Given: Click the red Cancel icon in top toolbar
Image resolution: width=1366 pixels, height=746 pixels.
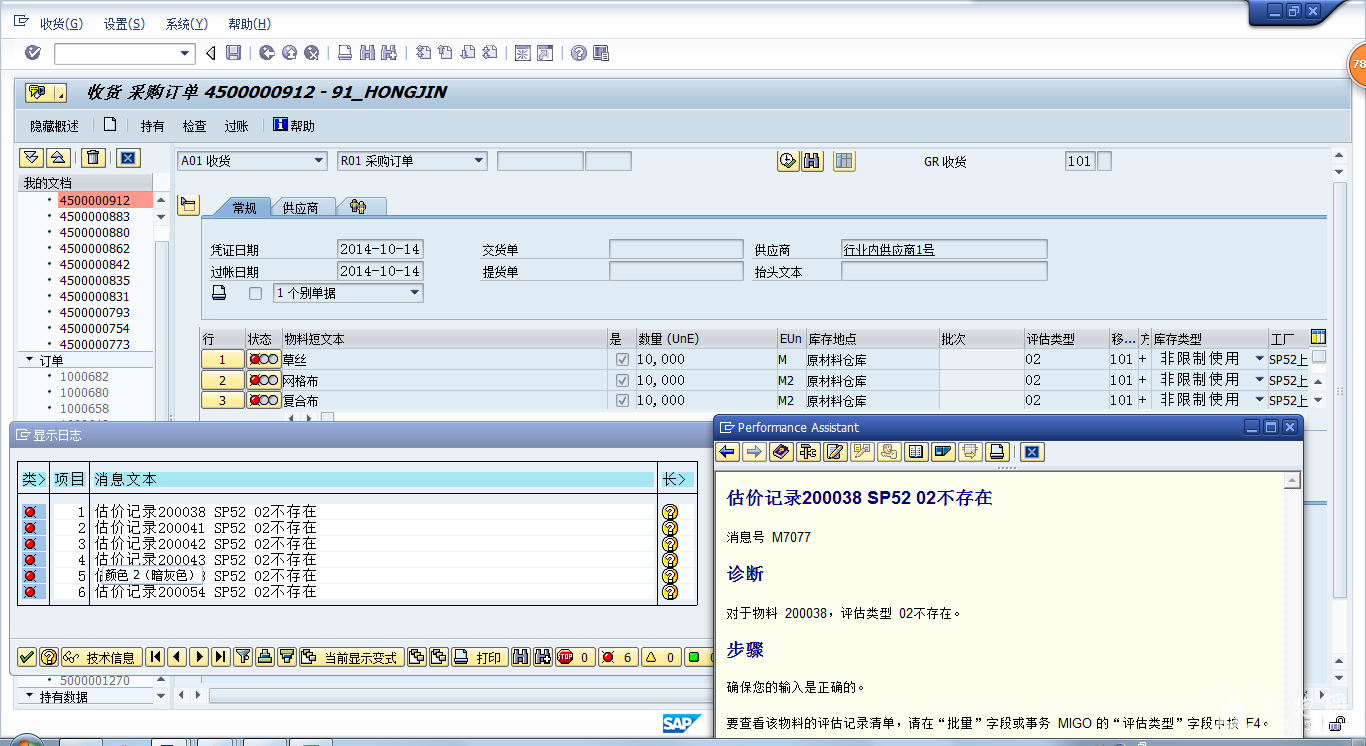Looking at the screenshot, I should pyautogui.click(x=312, y=53).
